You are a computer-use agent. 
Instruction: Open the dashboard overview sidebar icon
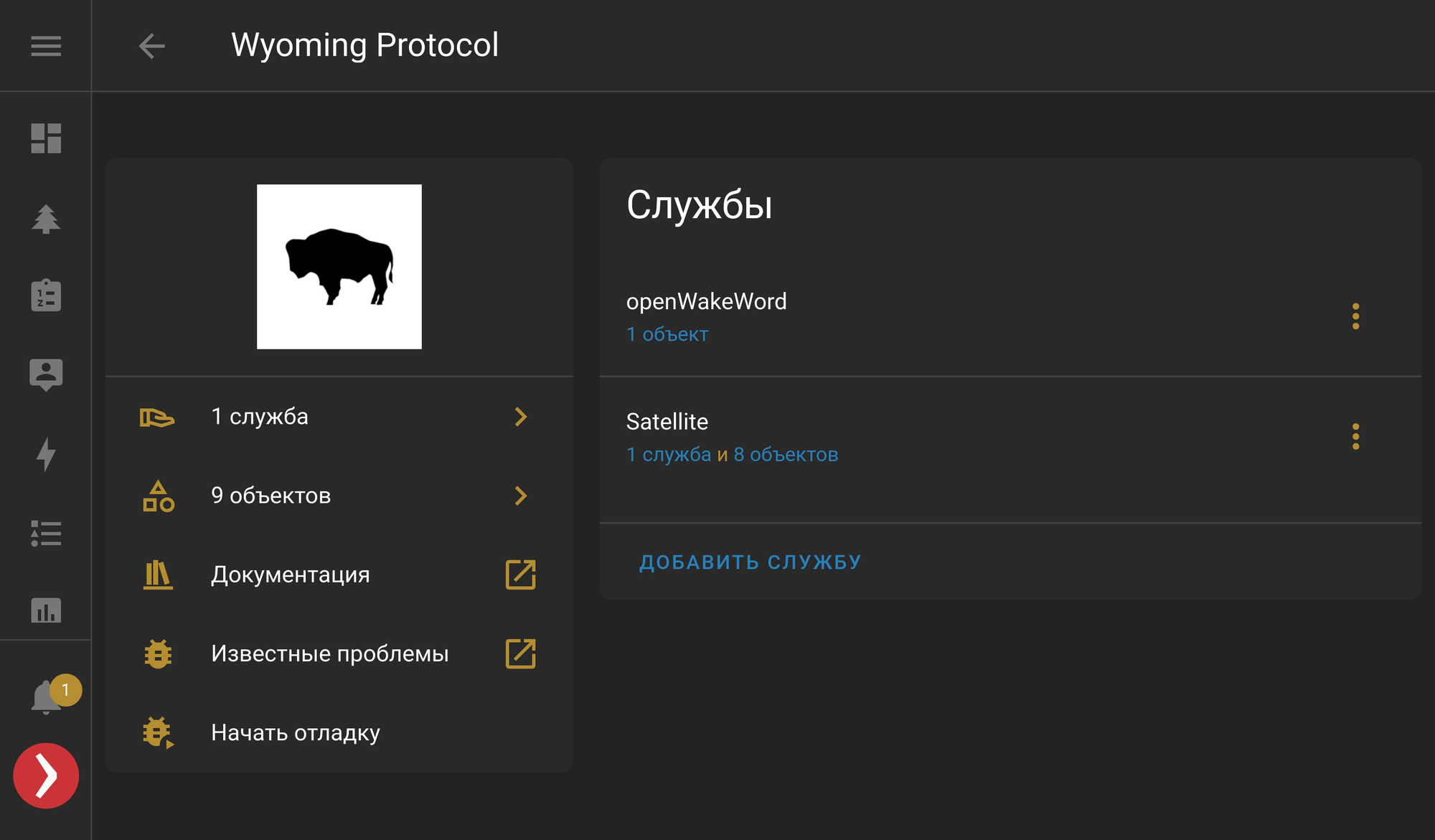(x=46, y=138)
